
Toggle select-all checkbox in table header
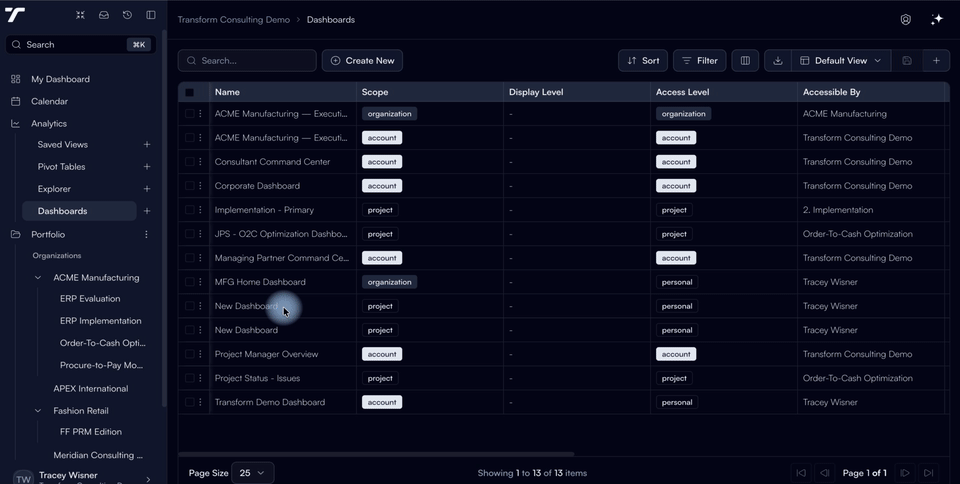(189, 92)
